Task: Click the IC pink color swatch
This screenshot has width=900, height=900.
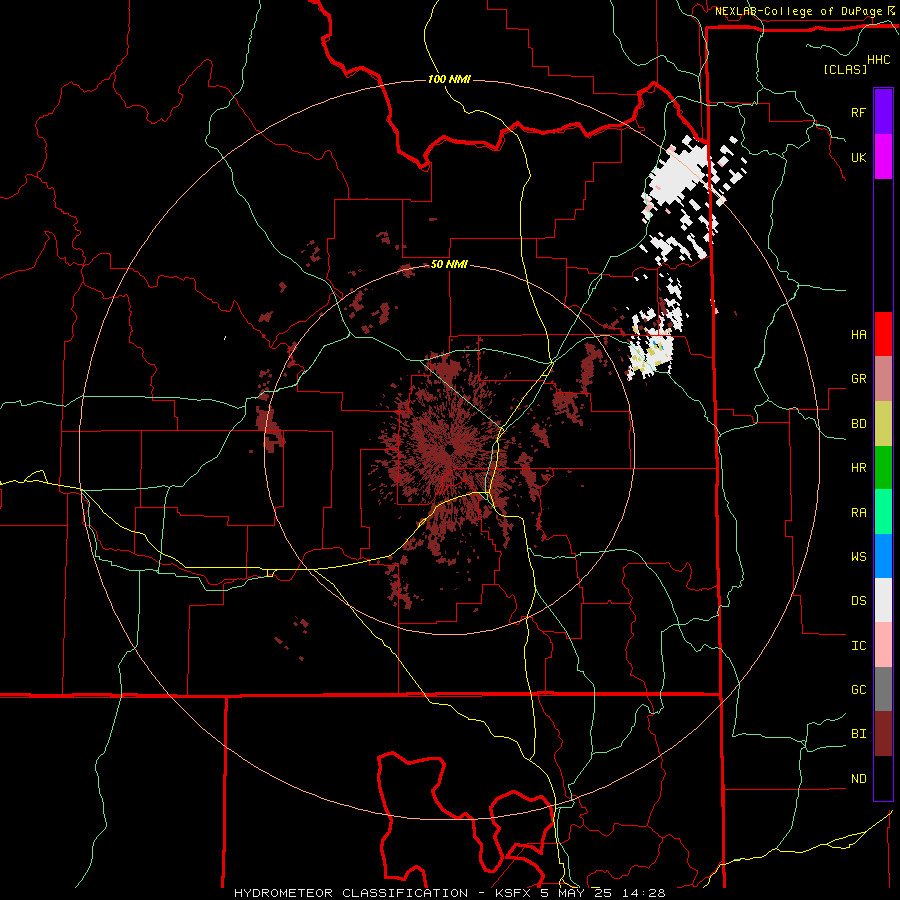Action: [x=883, y=645]
